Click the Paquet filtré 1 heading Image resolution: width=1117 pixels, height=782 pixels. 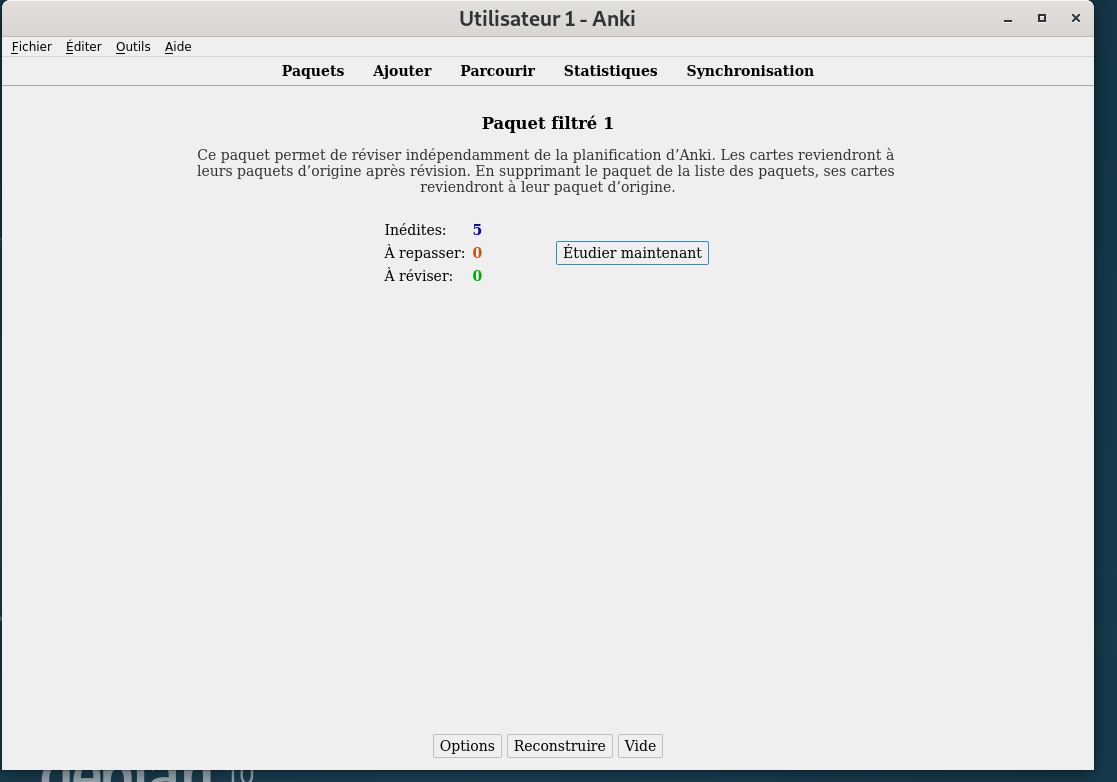tap(547, 124)
